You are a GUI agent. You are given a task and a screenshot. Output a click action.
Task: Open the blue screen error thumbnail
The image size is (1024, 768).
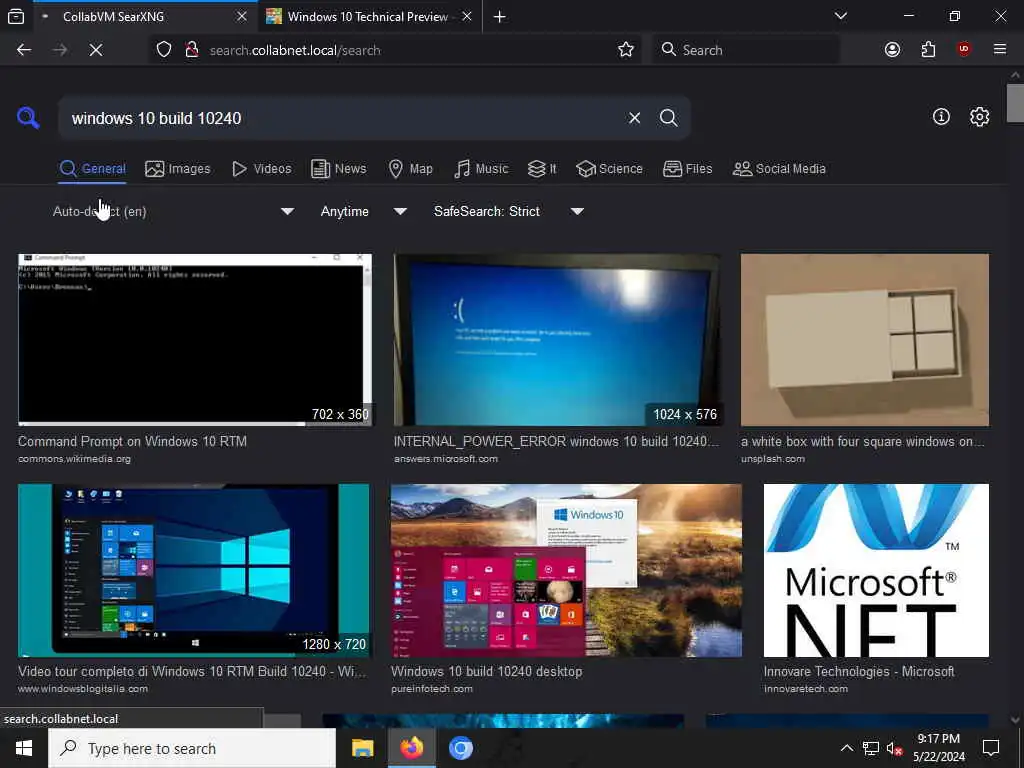[557, 340]
